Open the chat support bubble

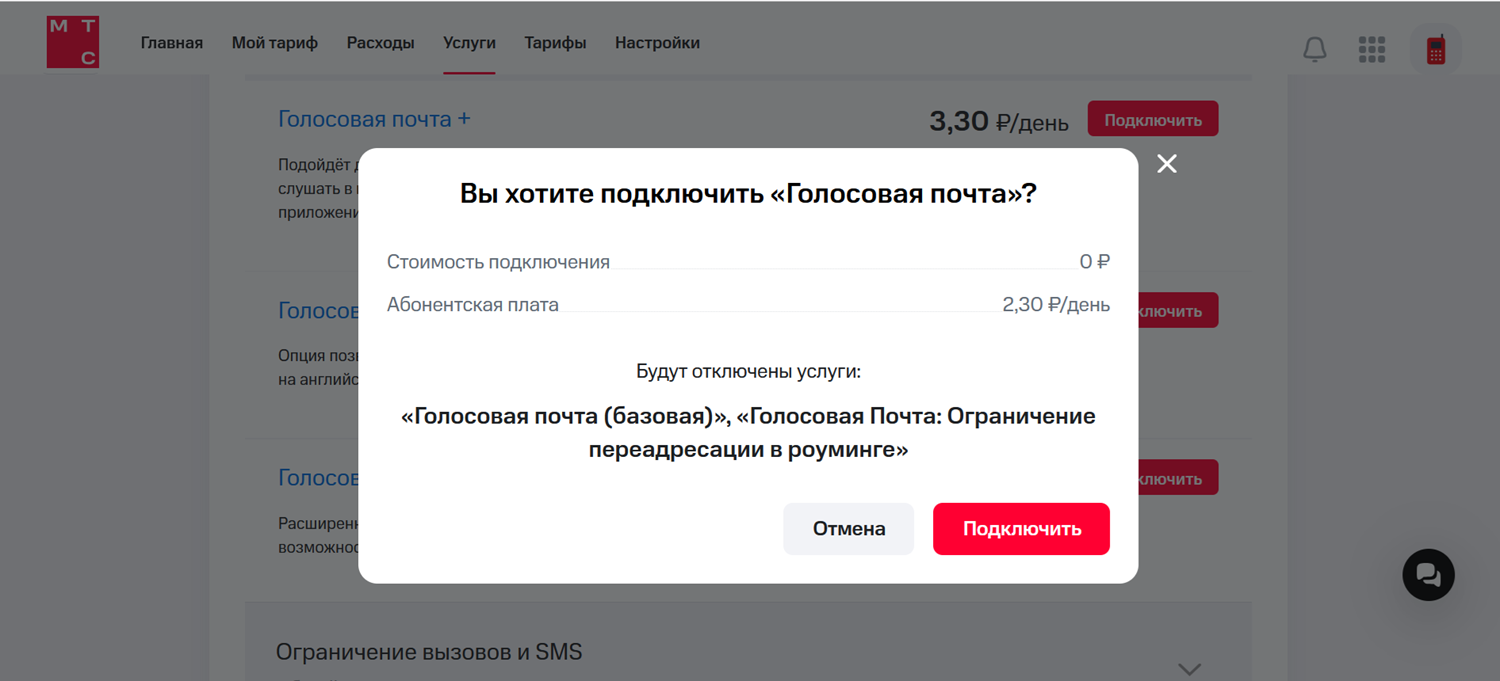click(x=1428, y=575)
